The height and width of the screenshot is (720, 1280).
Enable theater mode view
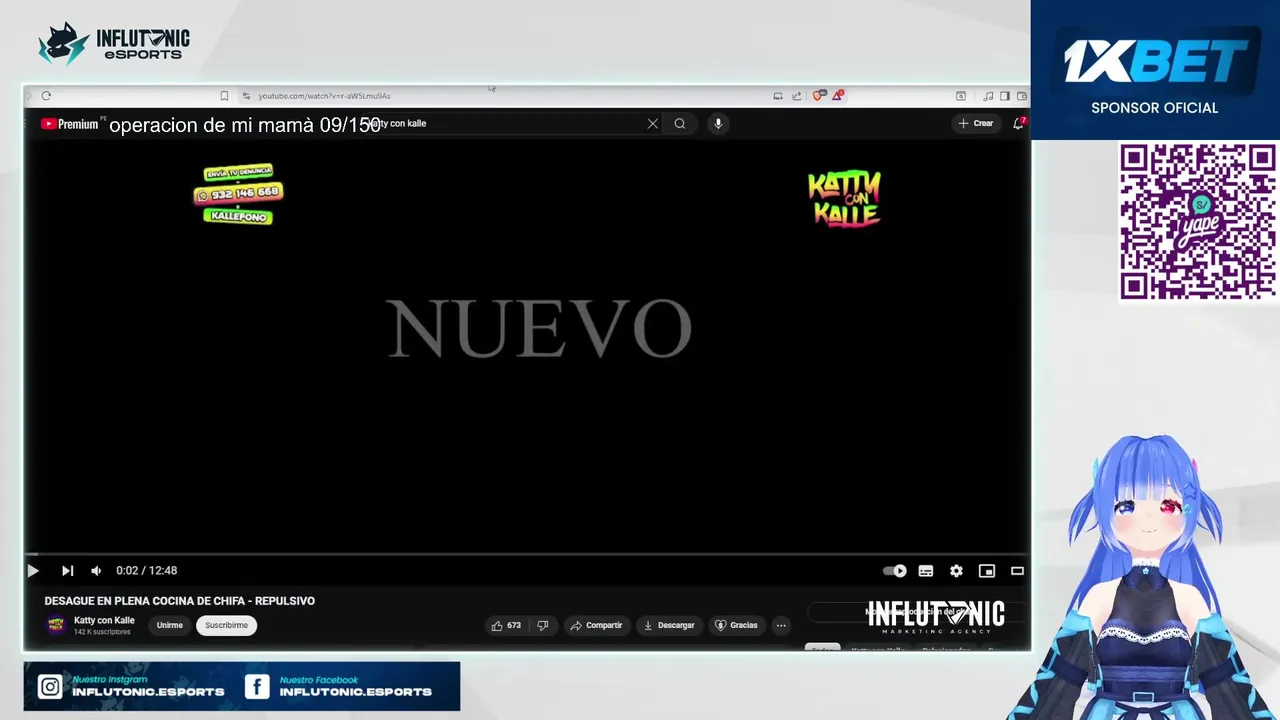click(1017, 571)
